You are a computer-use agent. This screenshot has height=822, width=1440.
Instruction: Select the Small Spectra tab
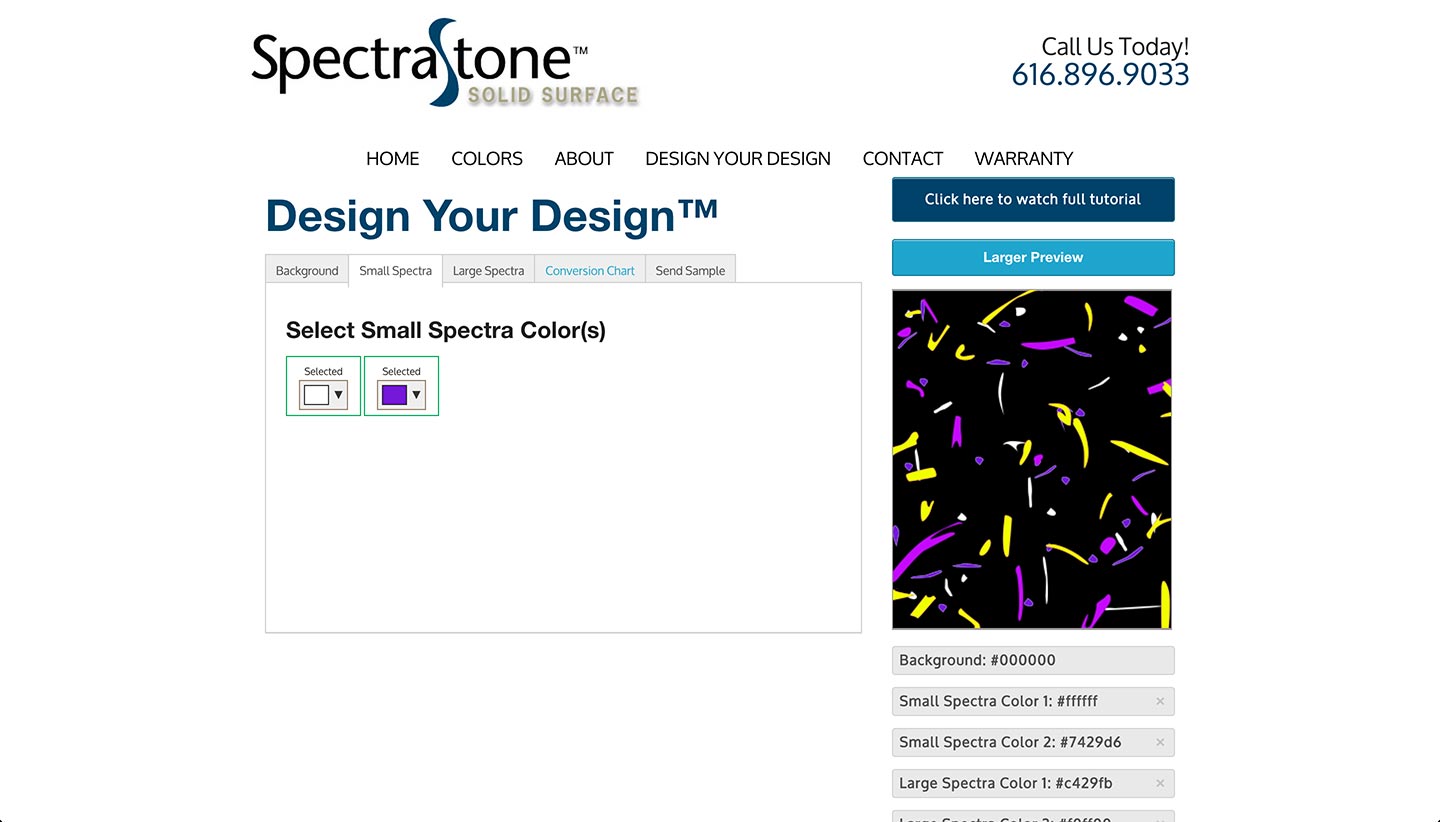pyautogui.click(x=395, y=270)
